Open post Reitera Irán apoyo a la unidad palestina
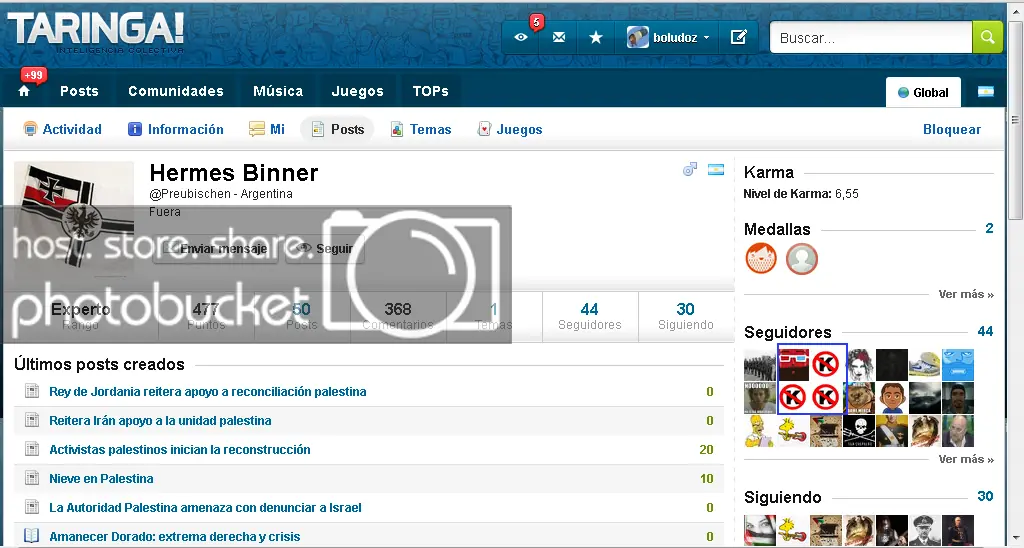 pos(160,421)
